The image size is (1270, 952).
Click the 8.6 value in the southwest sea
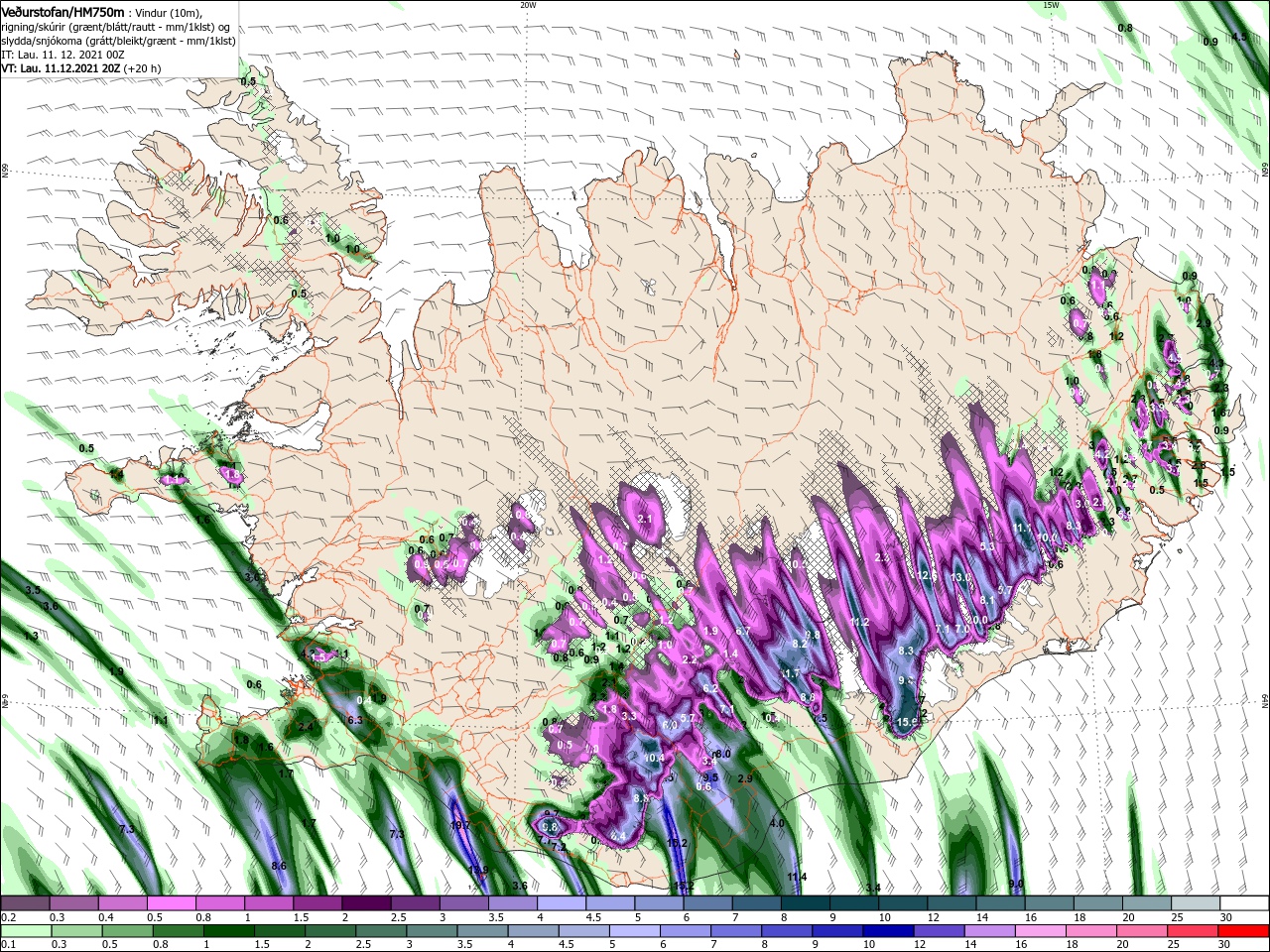tap(279, 866)
